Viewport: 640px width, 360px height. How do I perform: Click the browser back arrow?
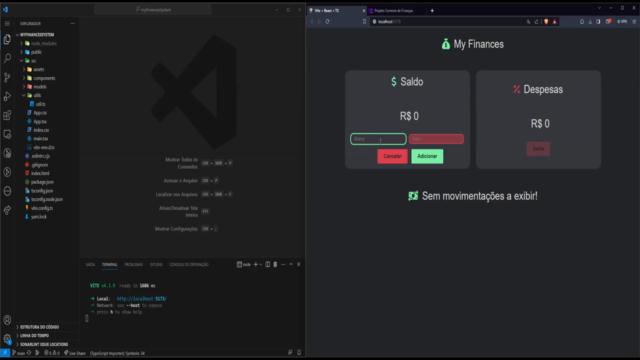[x=311, y=22]
